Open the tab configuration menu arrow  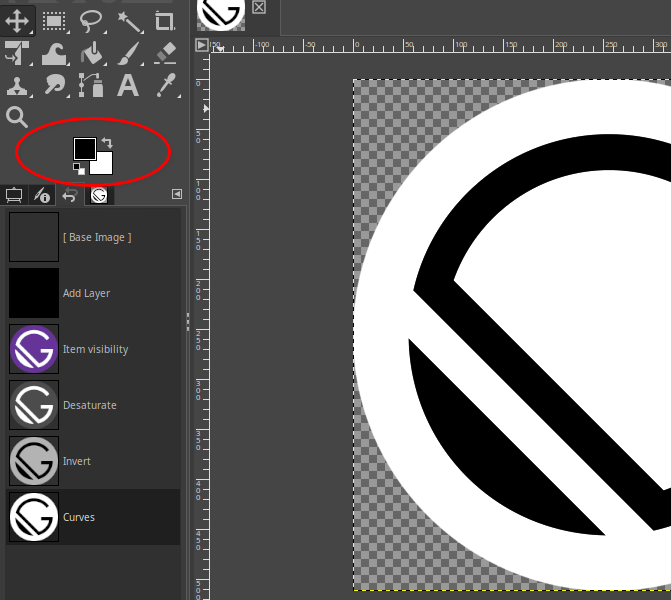(177, 194)
